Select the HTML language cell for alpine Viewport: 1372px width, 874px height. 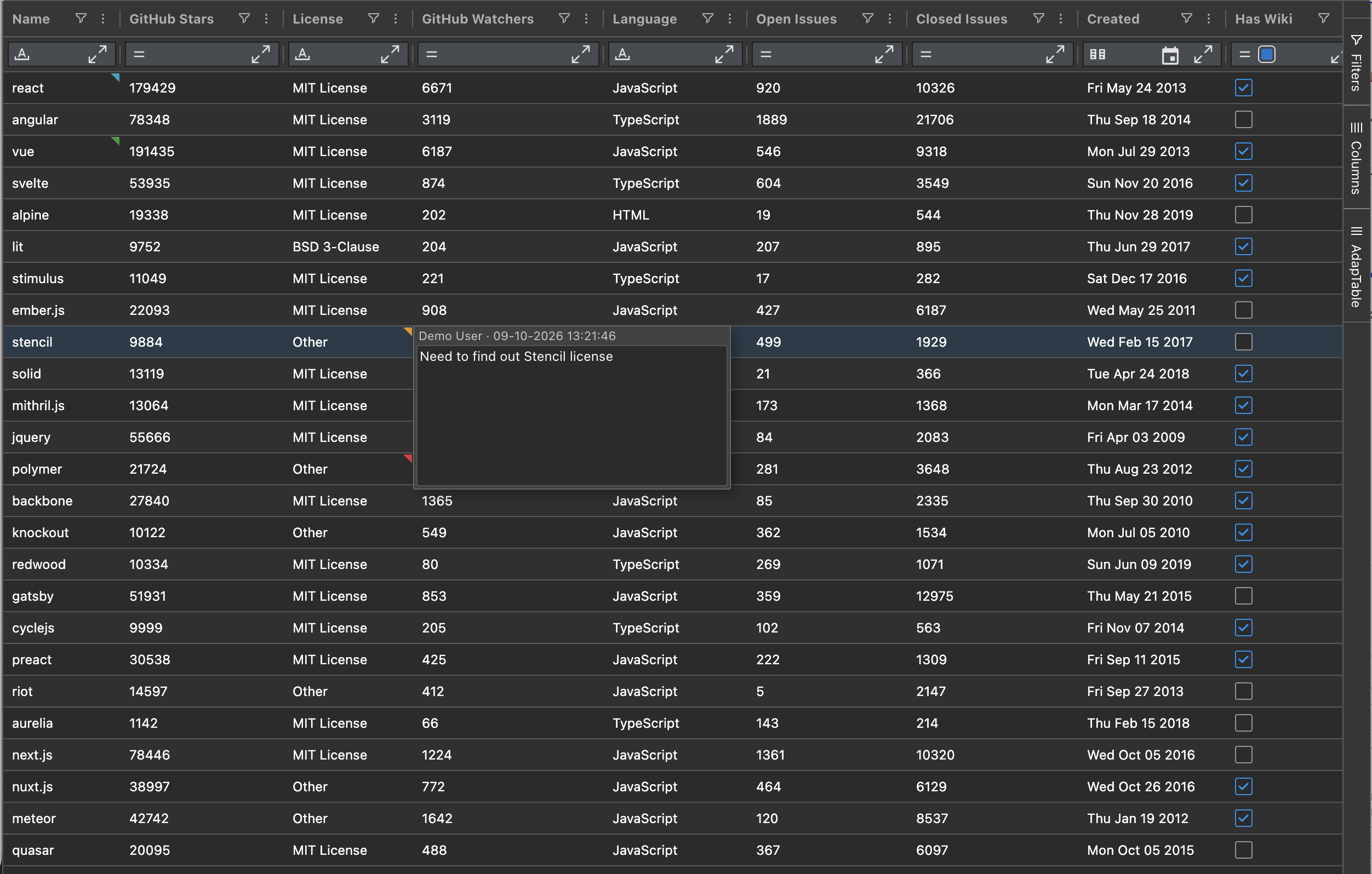click(675, 215)
